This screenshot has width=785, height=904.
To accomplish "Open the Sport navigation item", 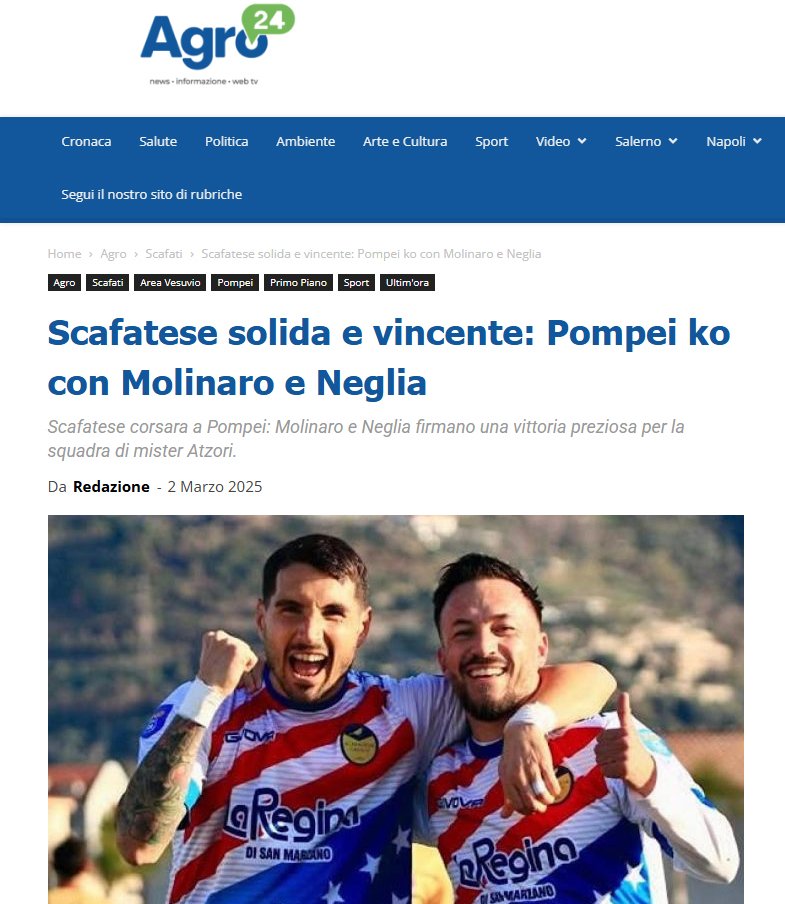I will [491, 141].
